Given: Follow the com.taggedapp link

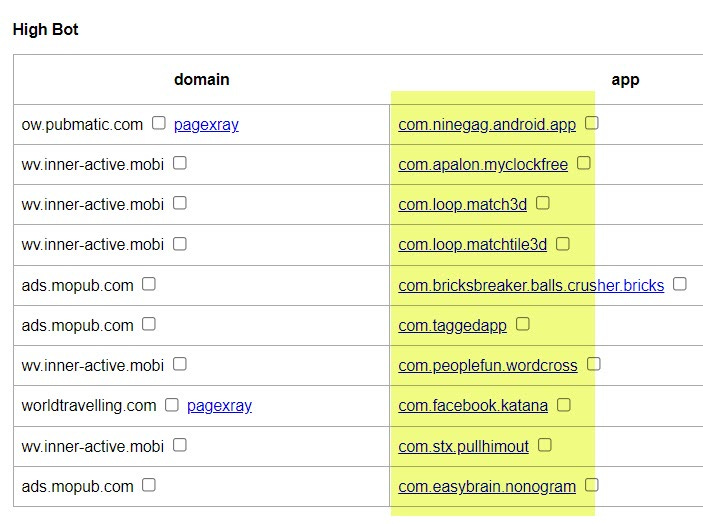Looking at the screenshot, I should coord(452,325).
